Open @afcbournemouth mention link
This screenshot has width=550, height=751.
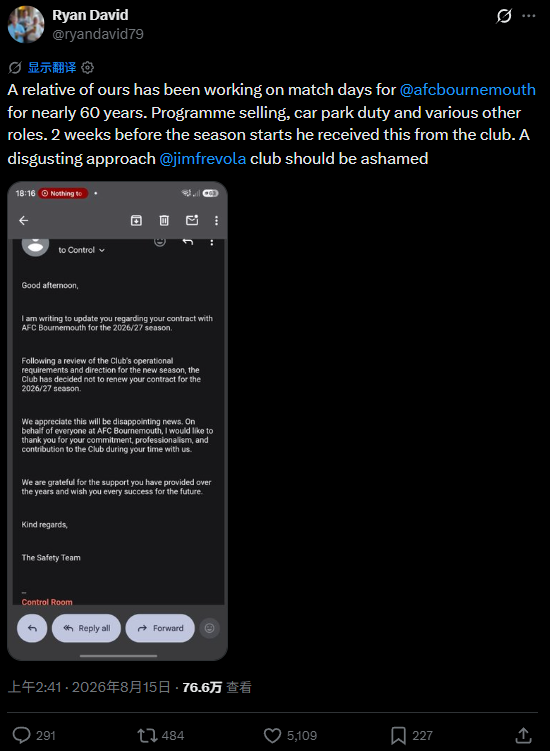tap(468, 90)
